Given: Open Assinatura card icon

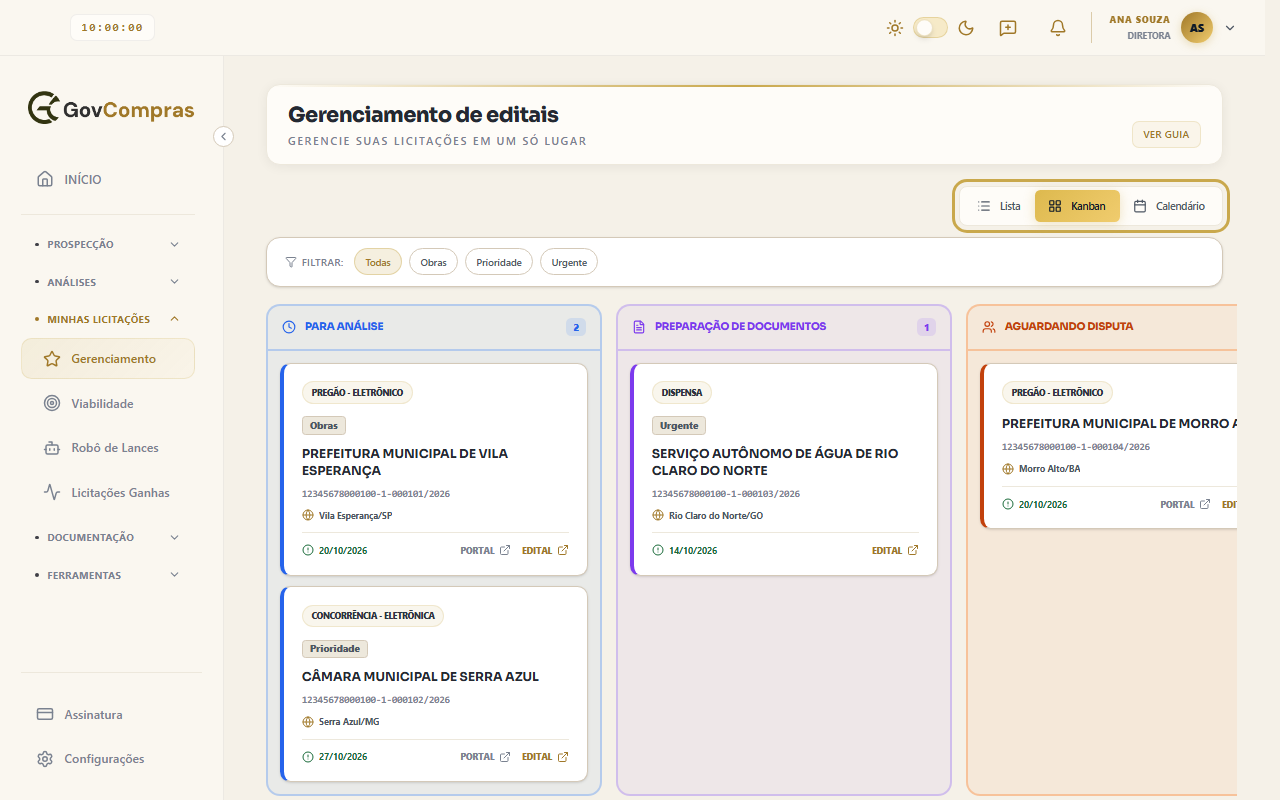Looking at the screenshot, I should click(x=45, y=714).
